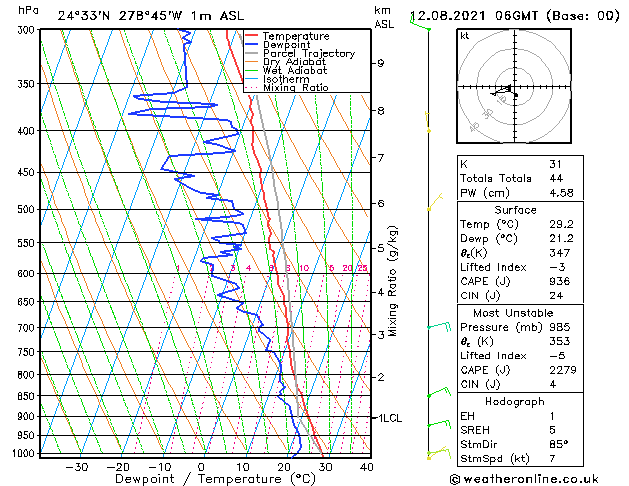Select the Temperature legend label
Image resolution: width=629 pixels, height=486 pixels.
tap(296, 36)
